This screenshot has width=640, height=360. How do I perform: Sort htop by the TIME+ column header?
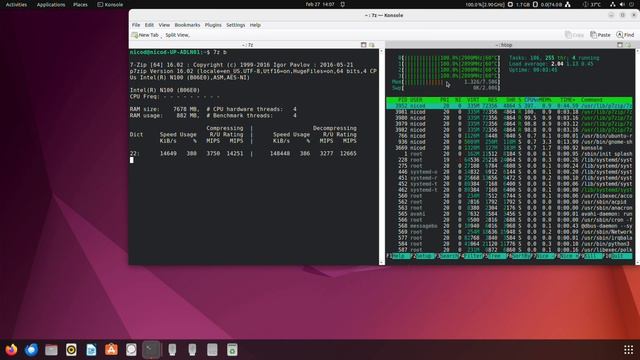[568, 100]
